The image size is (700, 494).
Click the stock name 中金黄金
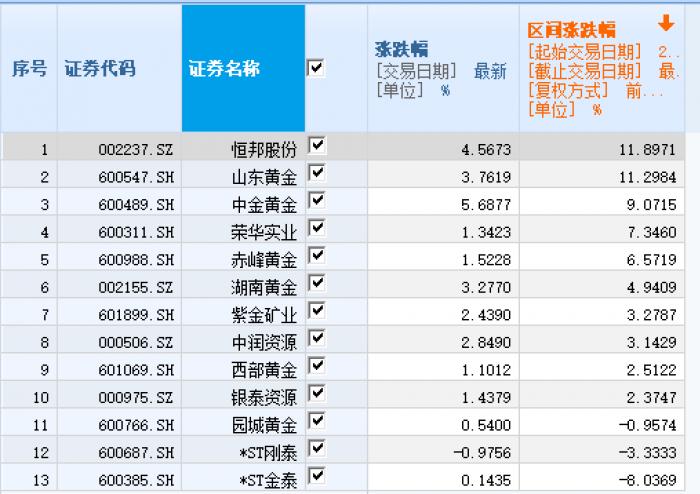[264, 205]
